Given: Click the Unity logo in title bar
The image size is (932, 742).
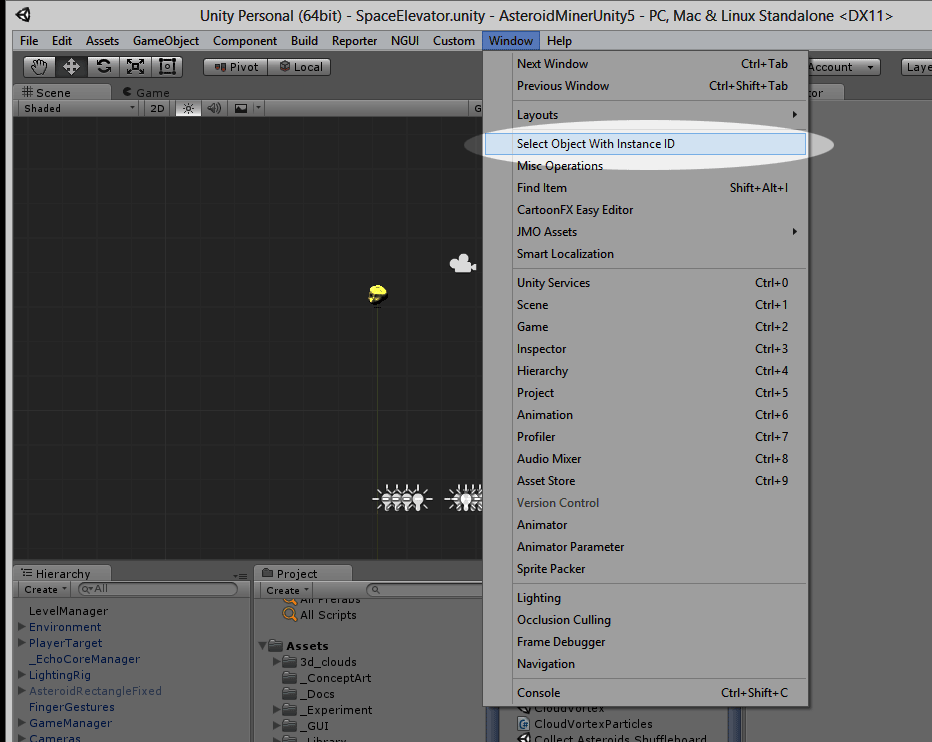Looking at the screenshot, I should tap(24, 15).
